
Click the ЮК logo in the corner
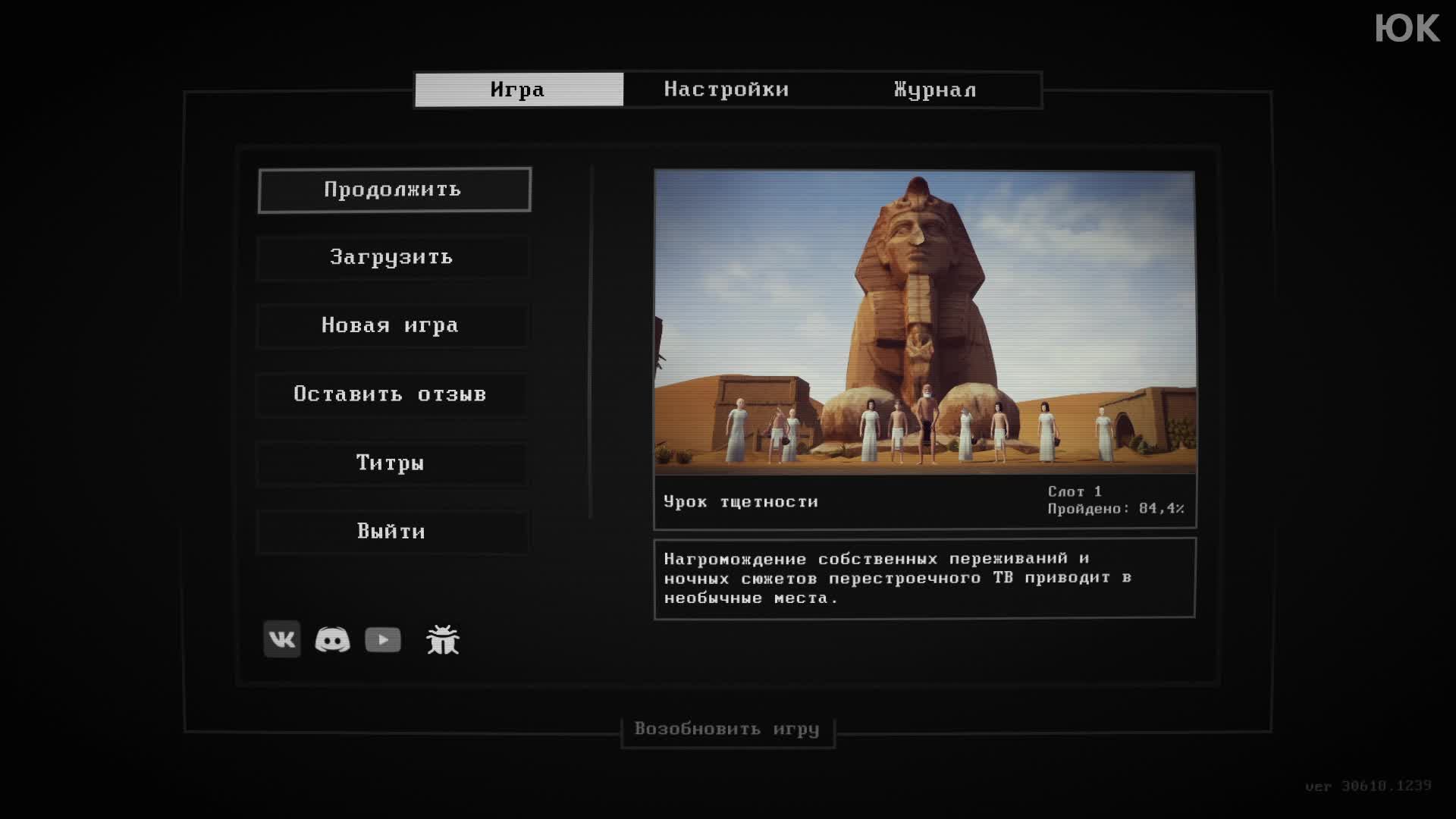coord(1407,29)
